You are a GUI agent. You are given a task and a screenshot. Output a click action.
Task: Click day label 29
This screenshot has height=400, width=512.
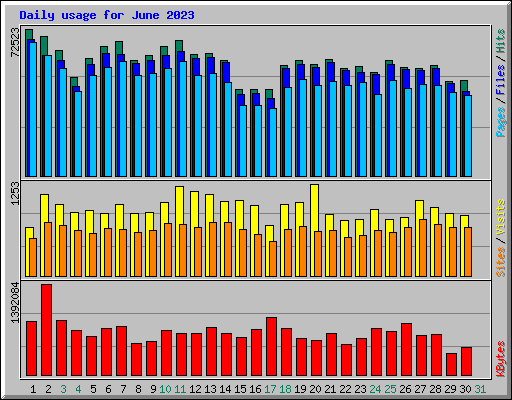click(450, 389)
